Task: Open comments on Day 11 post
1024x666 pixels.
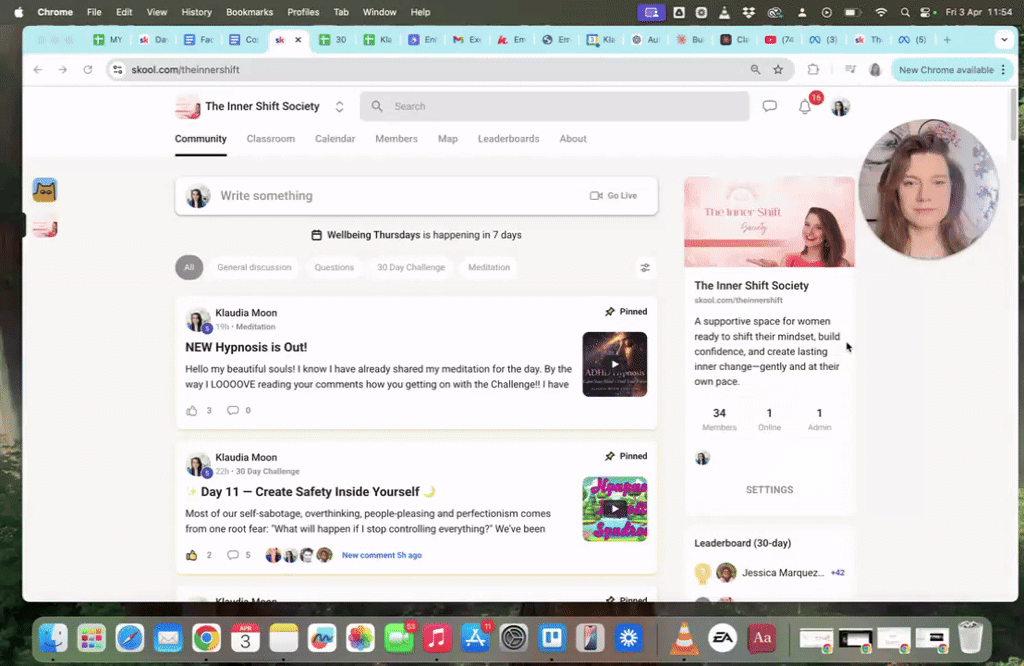Action: [232, 556]
